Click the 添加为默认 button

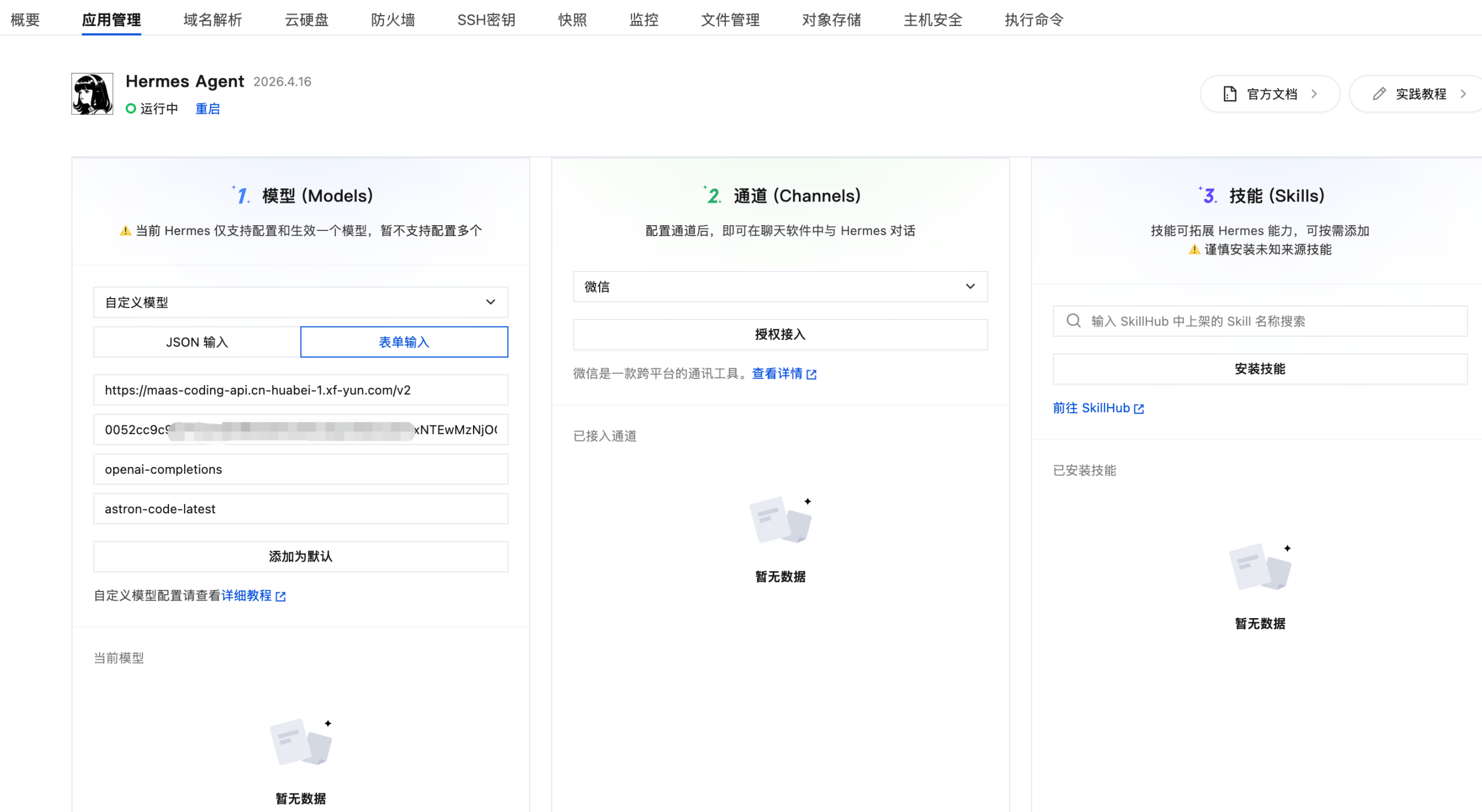coord(300,556)
